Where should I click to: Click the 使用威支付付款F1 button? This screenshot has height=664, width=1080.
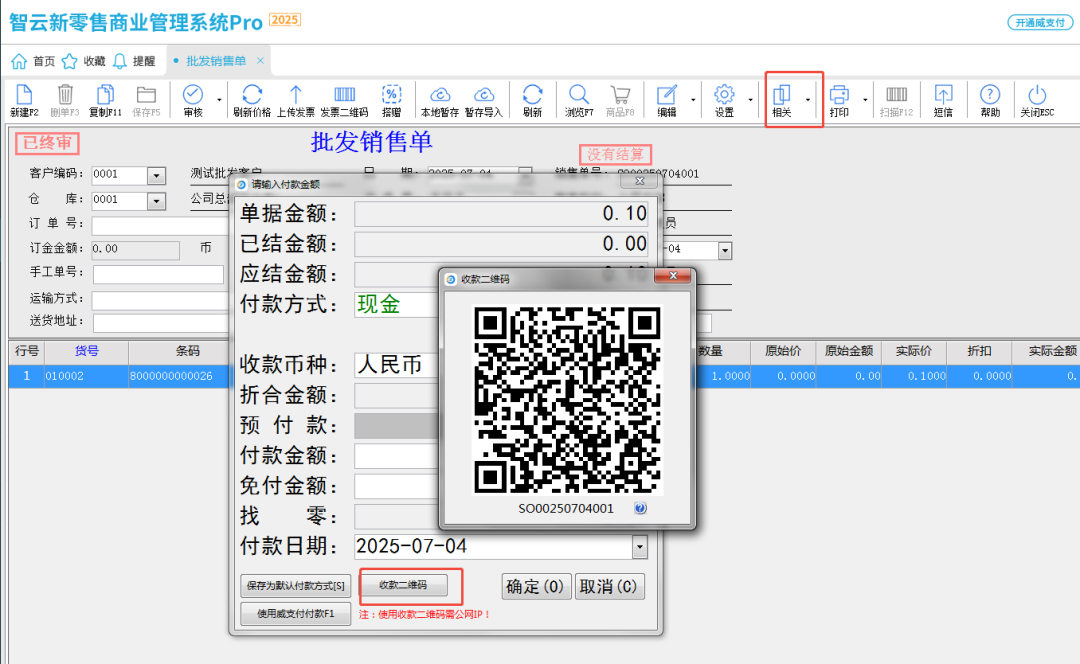point(295,614)
